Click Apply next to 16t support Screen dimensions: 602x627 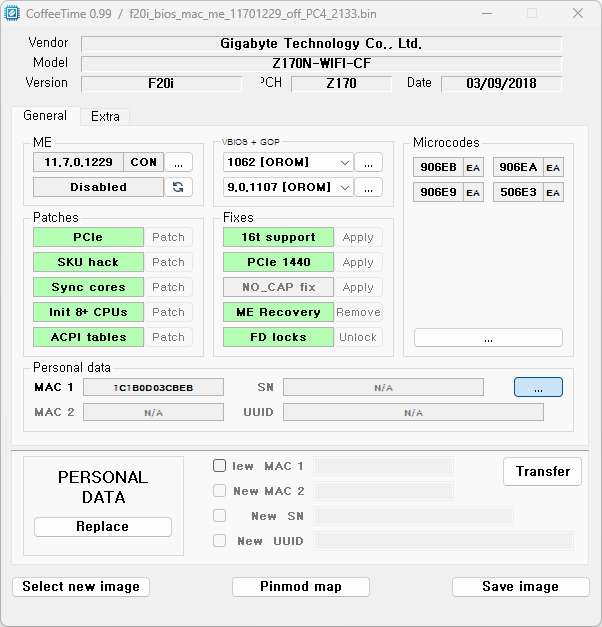(x=358, y=237)
